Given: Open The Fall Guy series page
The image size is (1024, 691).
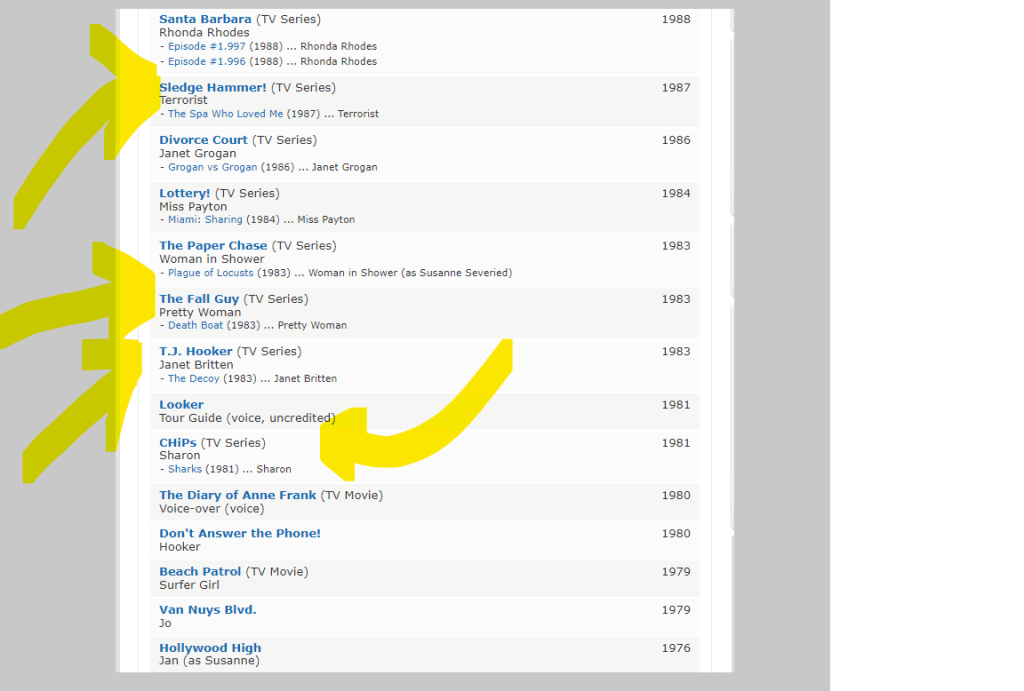Looking at the screenshot, I should (x=201, y=299).
